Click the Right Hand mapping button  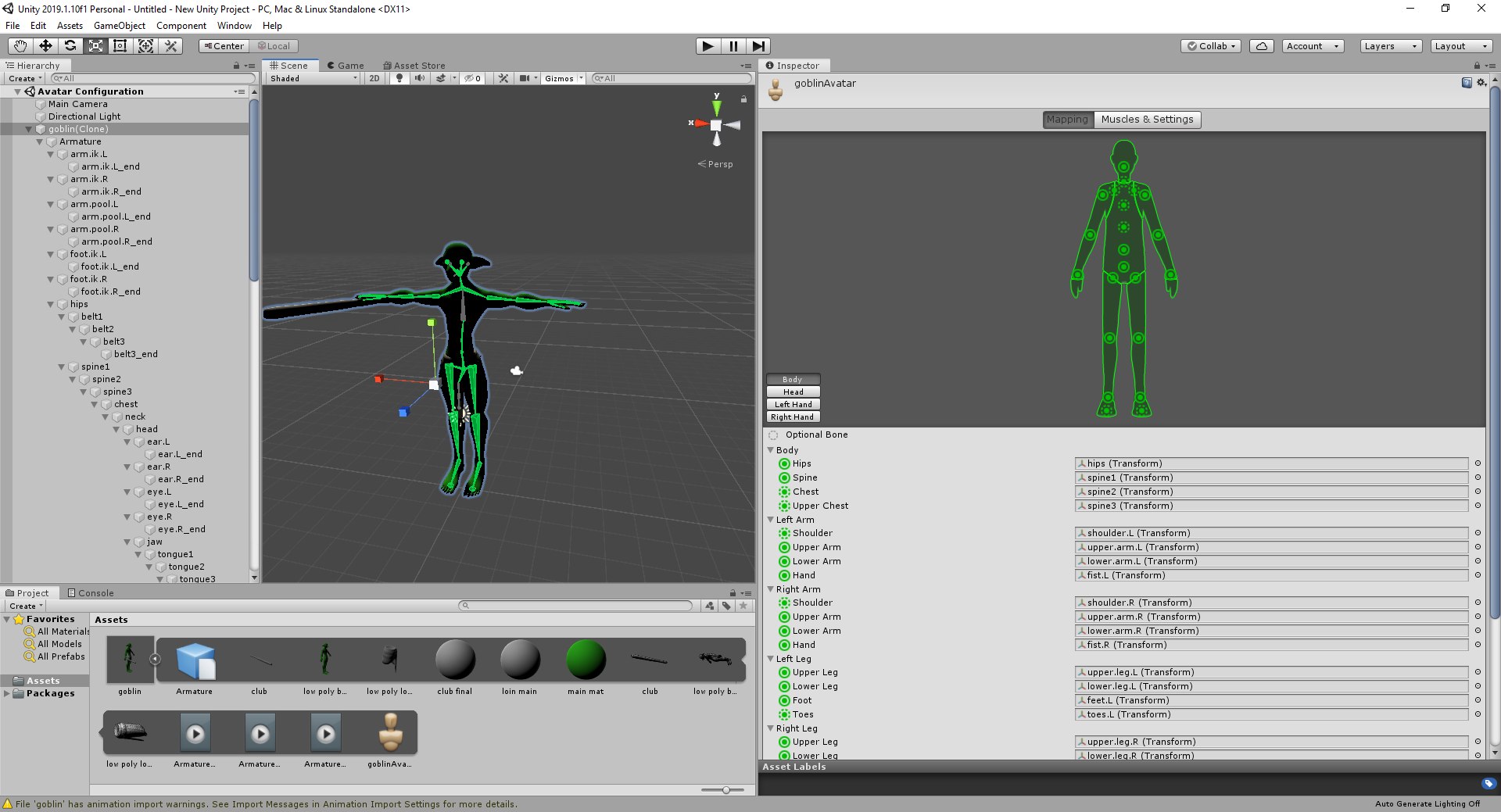pyautogui.click(x=793, y=417)
